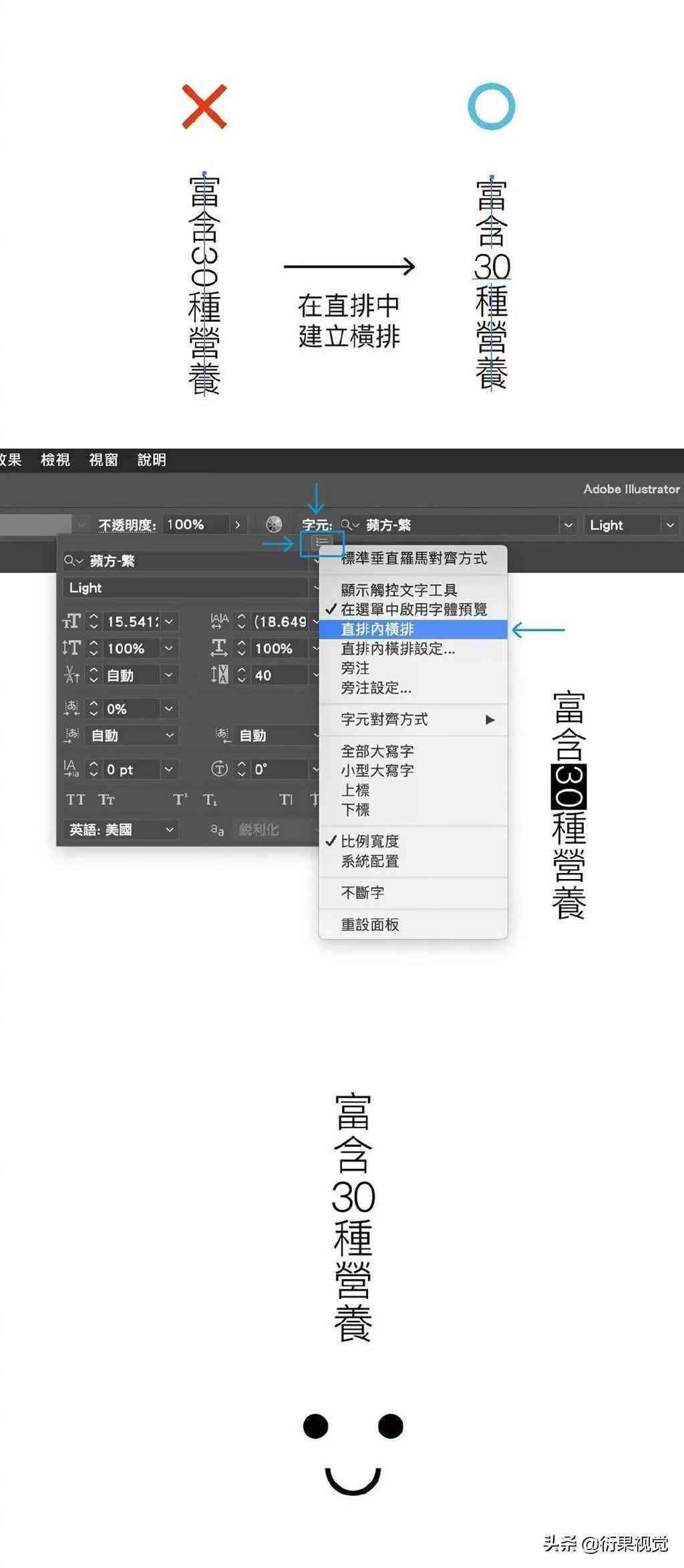
Task: Click the 不透明度 link label
Action: pyautogui.click(x=127, y=525)
